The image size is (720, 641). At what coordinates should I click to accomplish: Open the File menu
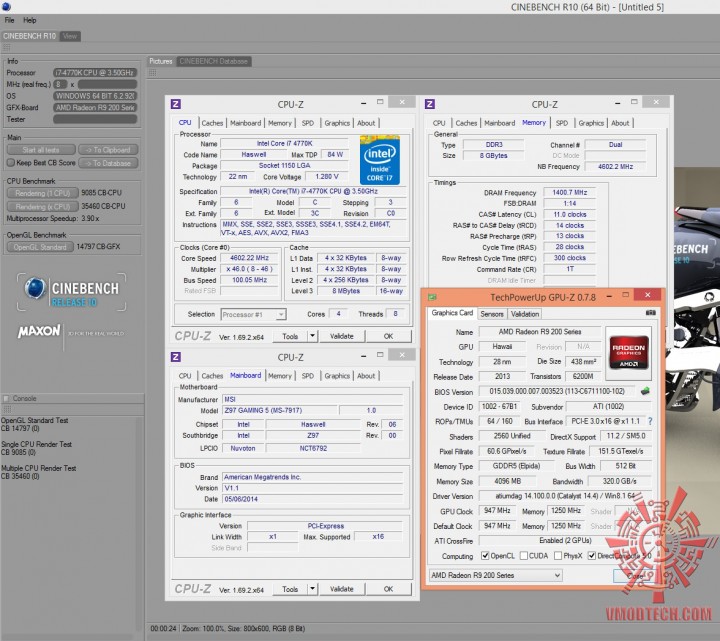[9, 20]
